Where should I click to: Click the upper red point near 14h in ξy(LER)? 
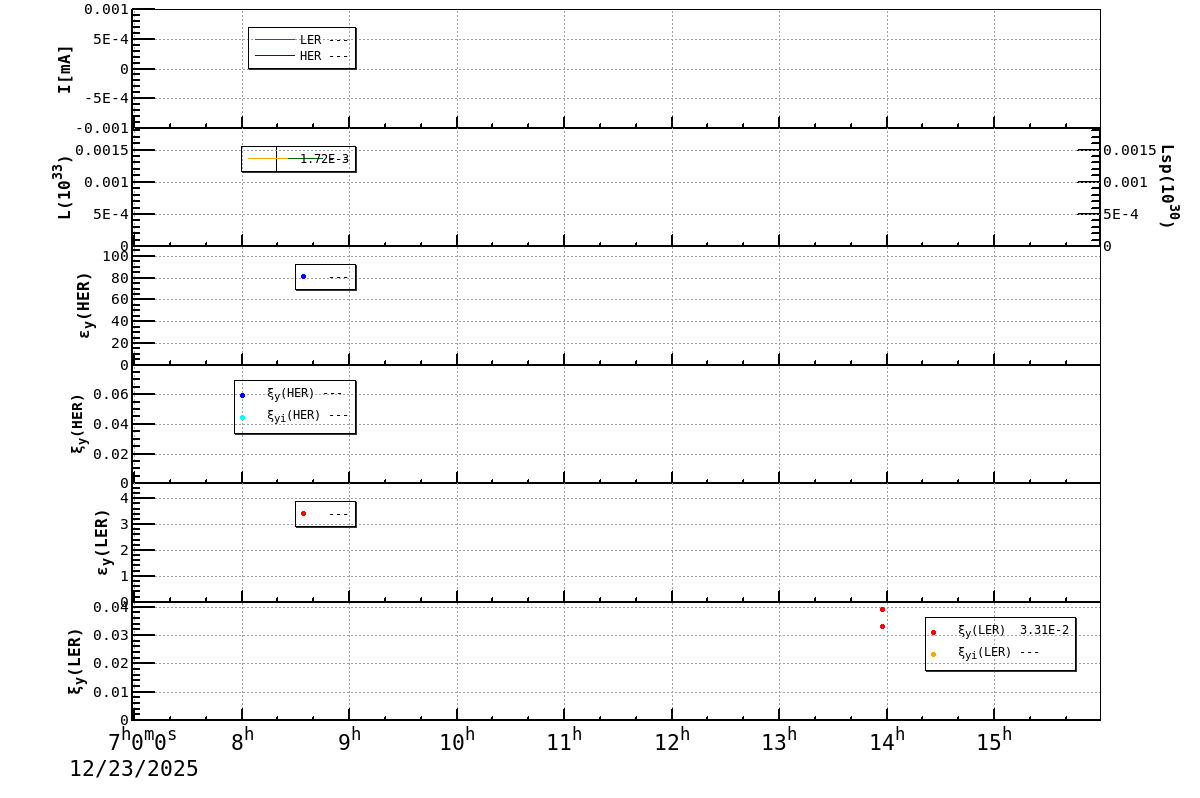pyautogui.click(x=881, y=609)
